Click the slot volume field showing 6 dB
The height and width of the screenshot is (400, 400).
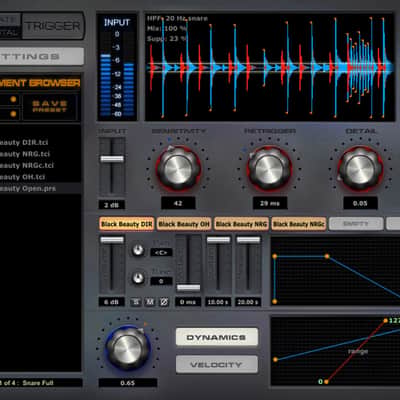click(112, 302)
